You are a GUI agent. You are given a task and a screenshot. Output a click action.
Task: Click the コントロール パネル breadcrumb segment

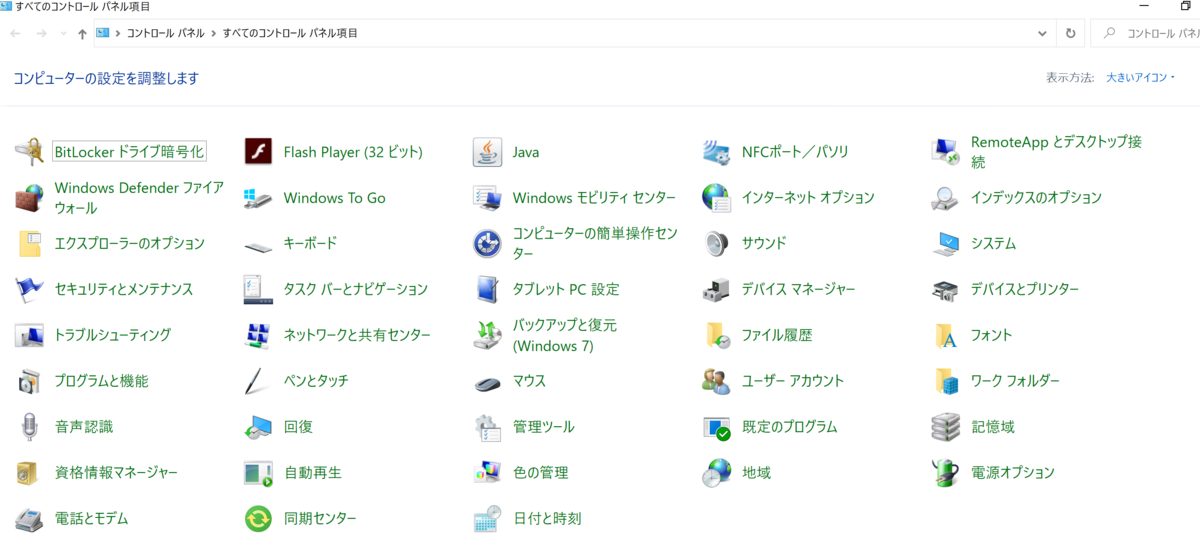pyautogui.click(x=165, y=33)
